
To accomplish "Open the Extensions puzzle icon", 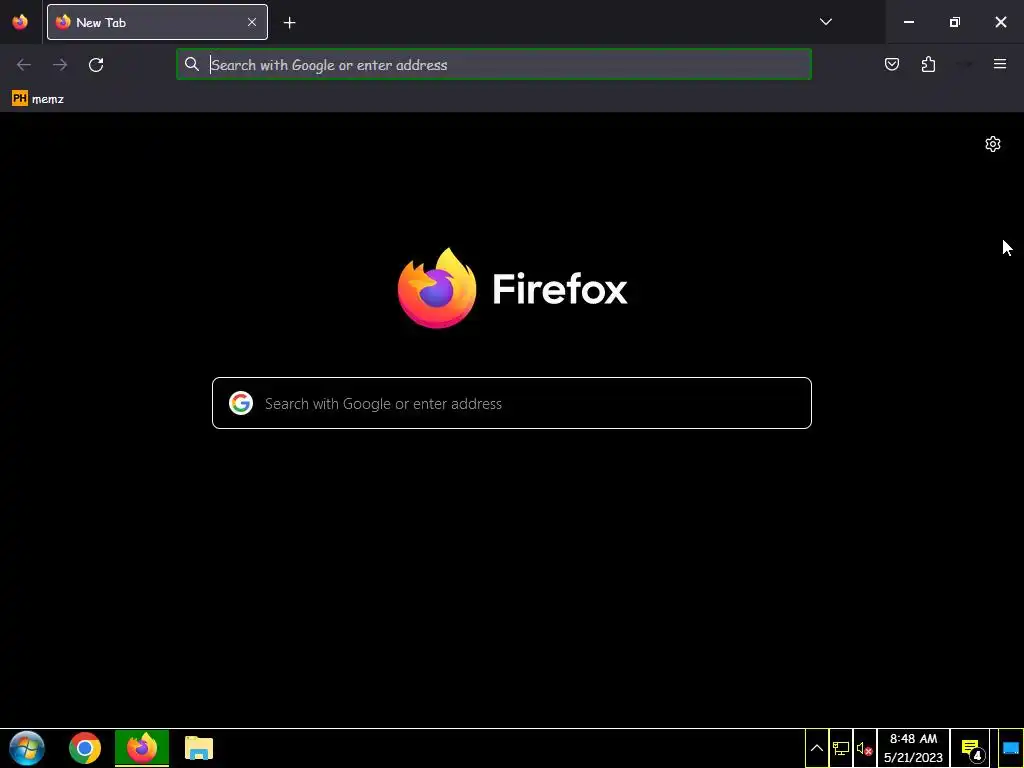I will [x=928, y=64].
